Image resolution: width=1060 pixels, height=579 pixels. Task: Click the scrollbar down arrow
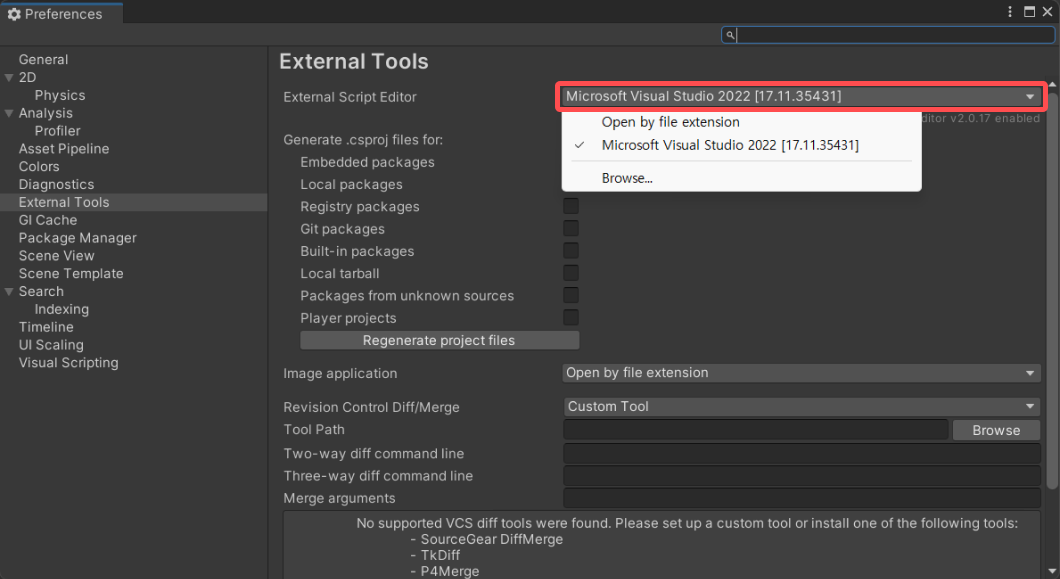(x=1052, y=572)
